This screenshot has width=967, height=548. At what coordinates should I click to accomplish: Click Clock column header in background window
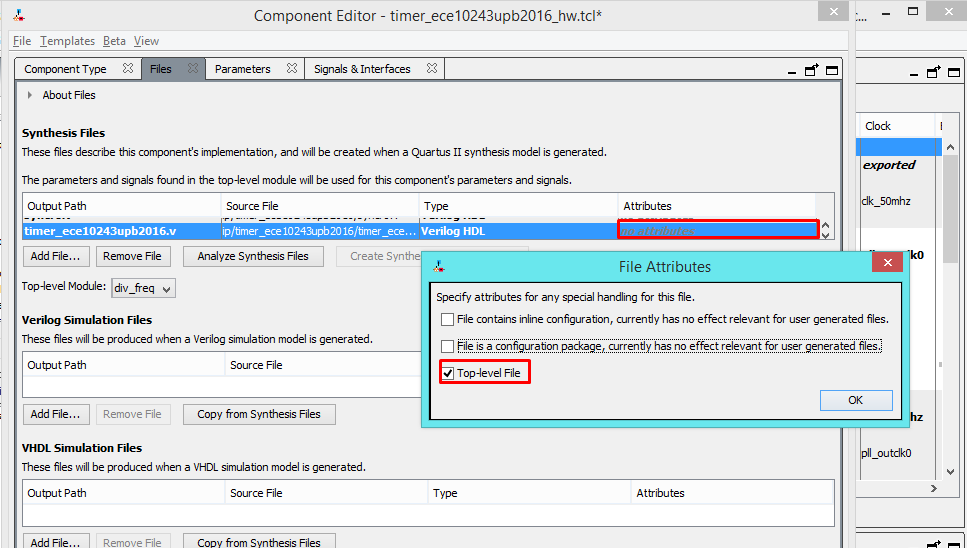click(896, 126)
